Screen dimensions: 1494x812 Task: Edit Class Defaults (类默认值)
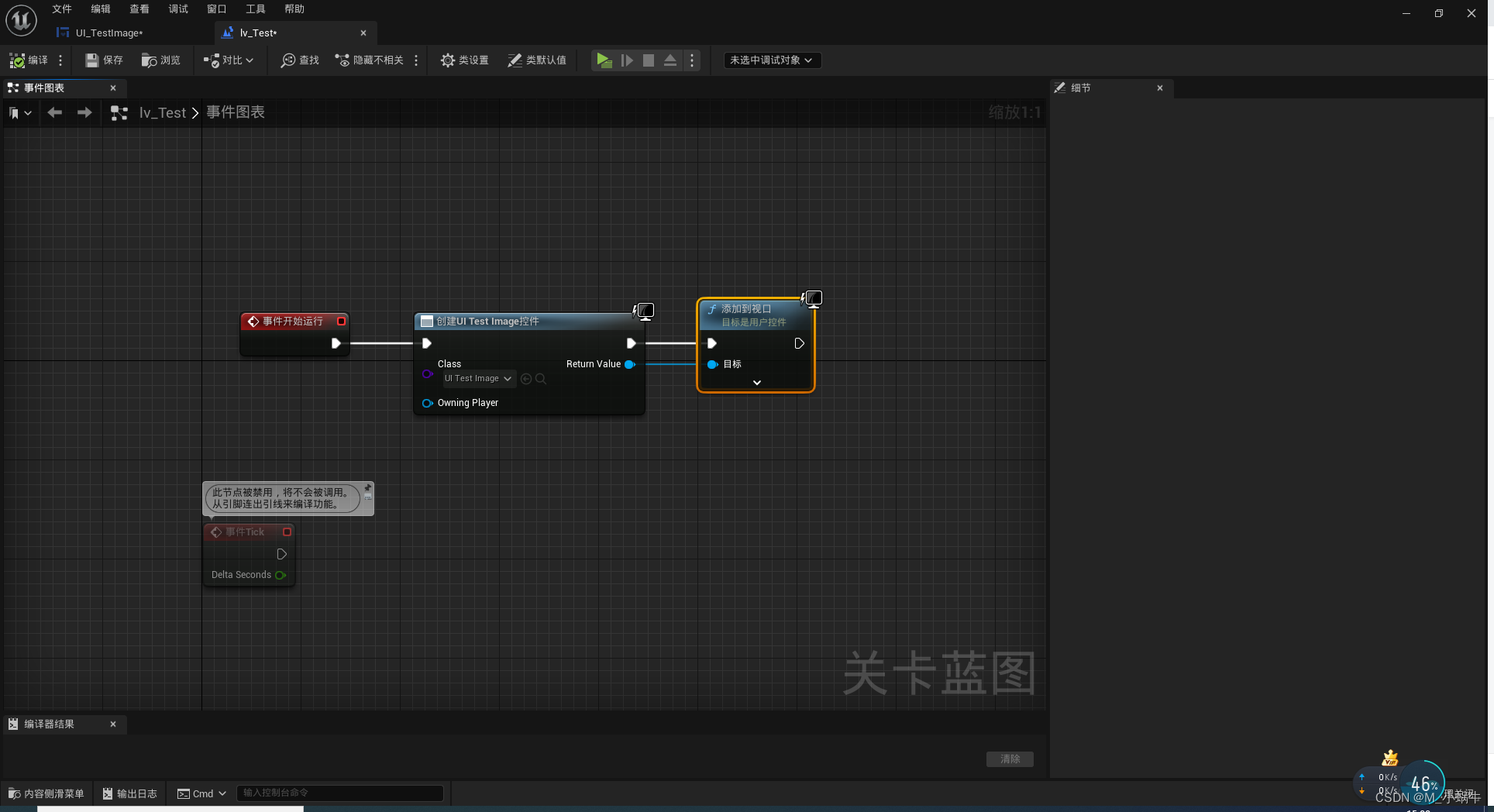538,60
